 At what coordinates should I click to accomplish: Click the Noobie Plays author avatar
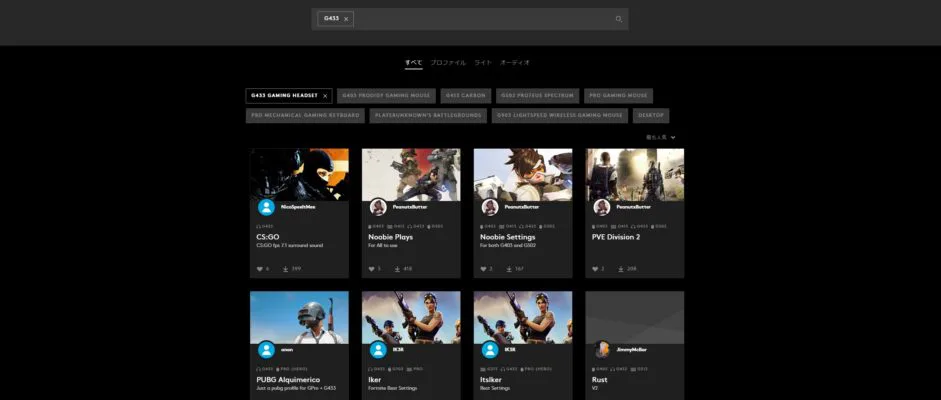point(378,207)
